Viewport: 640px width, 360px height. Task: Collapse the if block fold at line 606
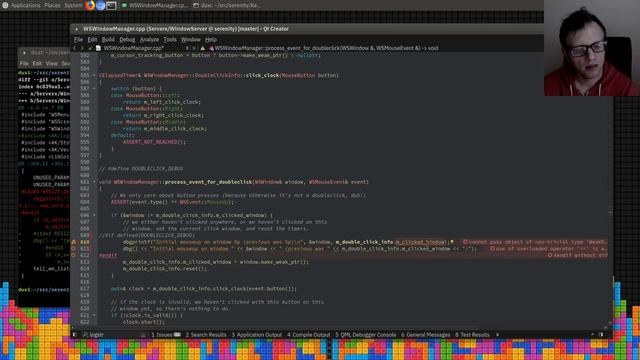pyautogui.click(x=94, y=215)
